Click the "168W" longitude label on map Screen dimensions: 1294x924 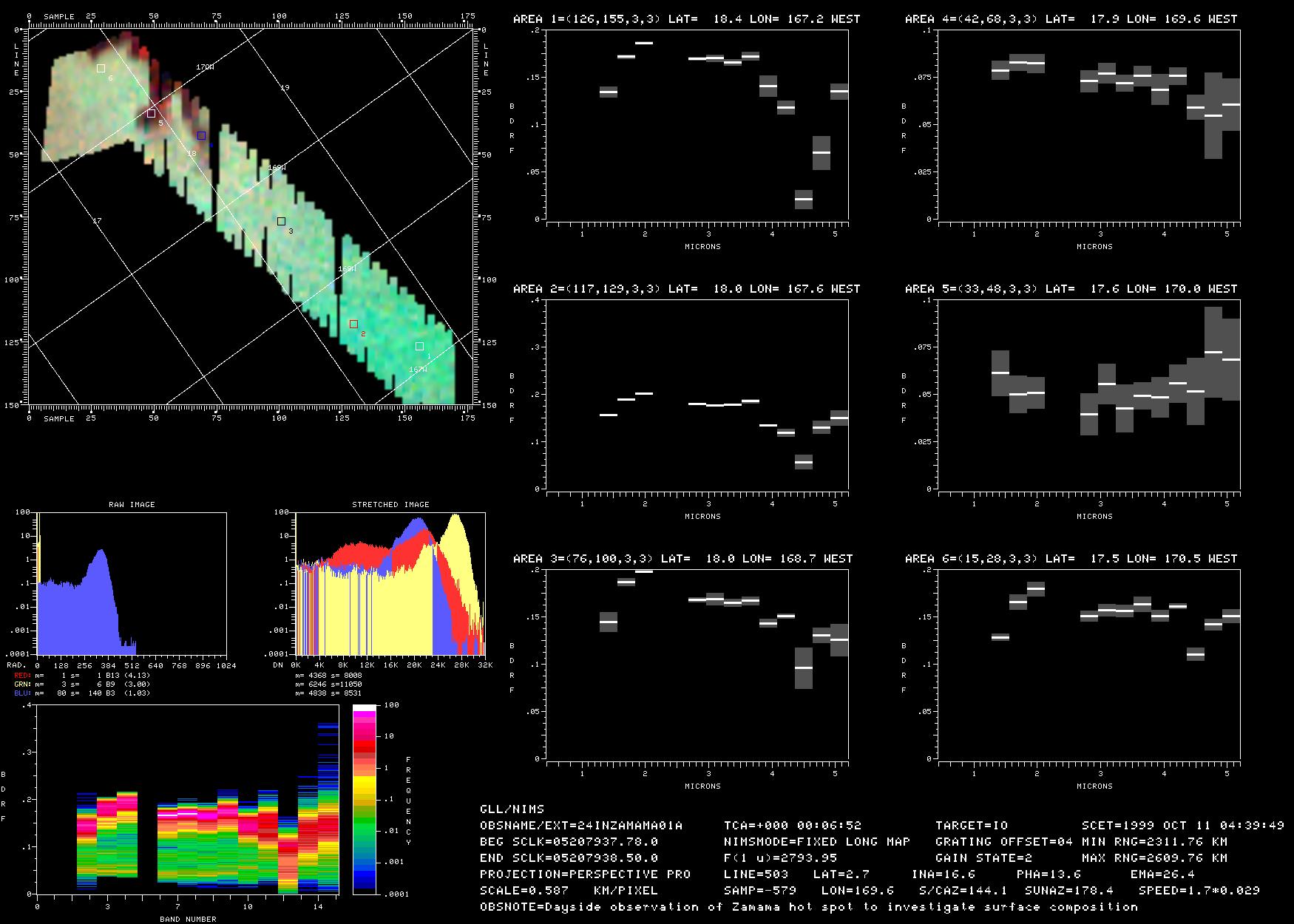[347, 269]
